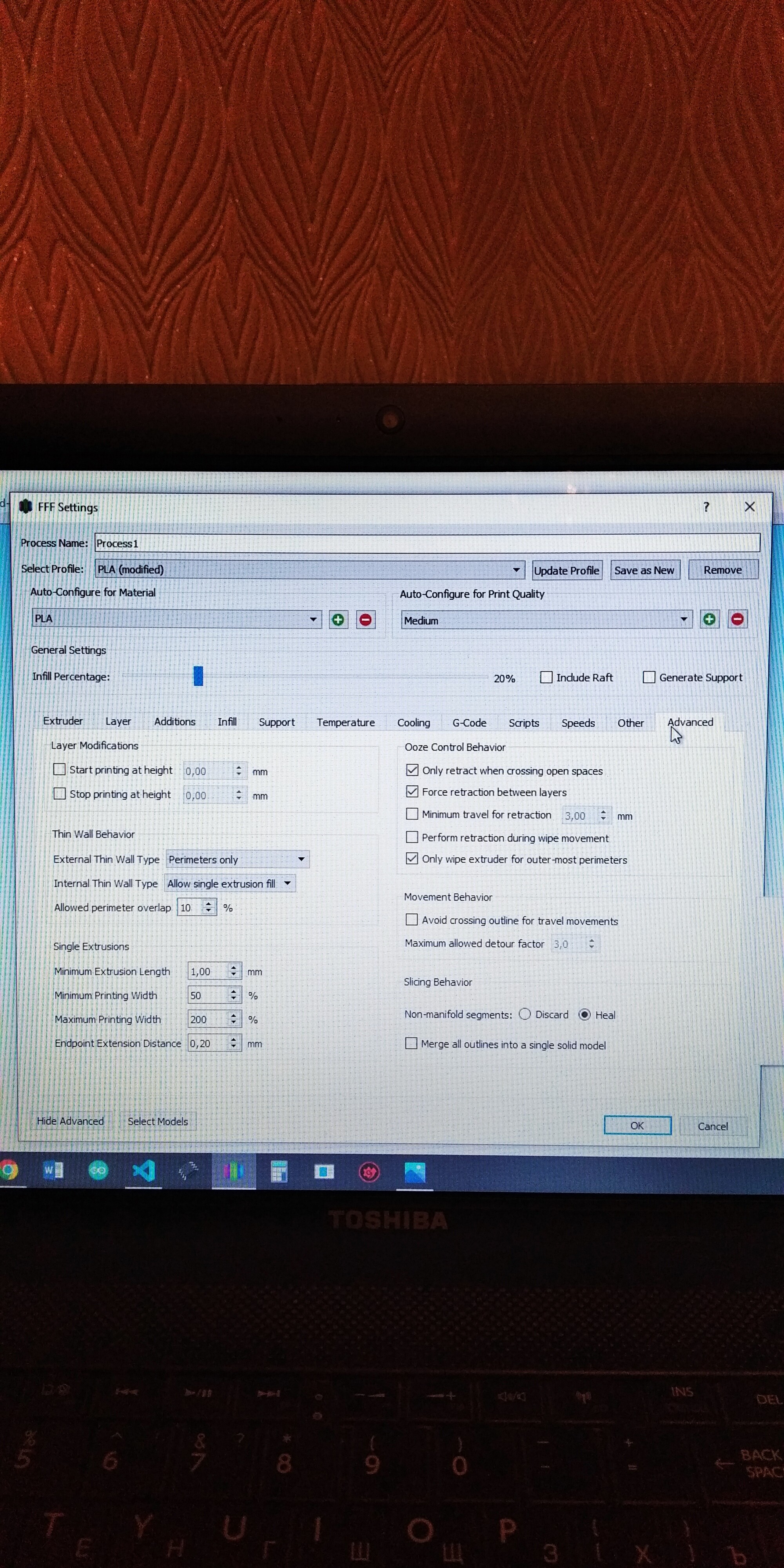Add a new material auto-configuration
The width and height of the screenshot is (784, 1568).
[x=338, y=620]
